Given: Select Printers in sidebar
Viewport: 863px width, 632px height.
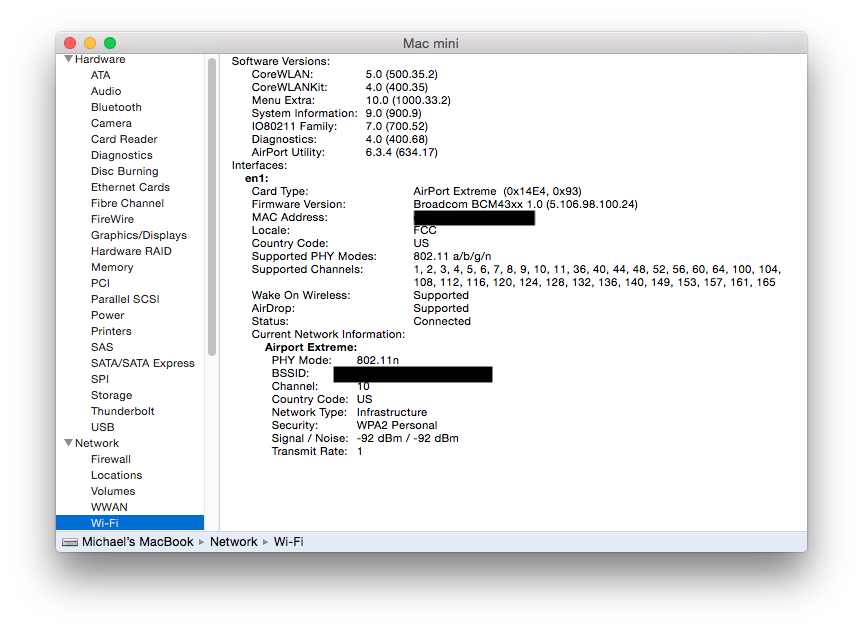Looking at the screenshot, I should coord(111,331).
